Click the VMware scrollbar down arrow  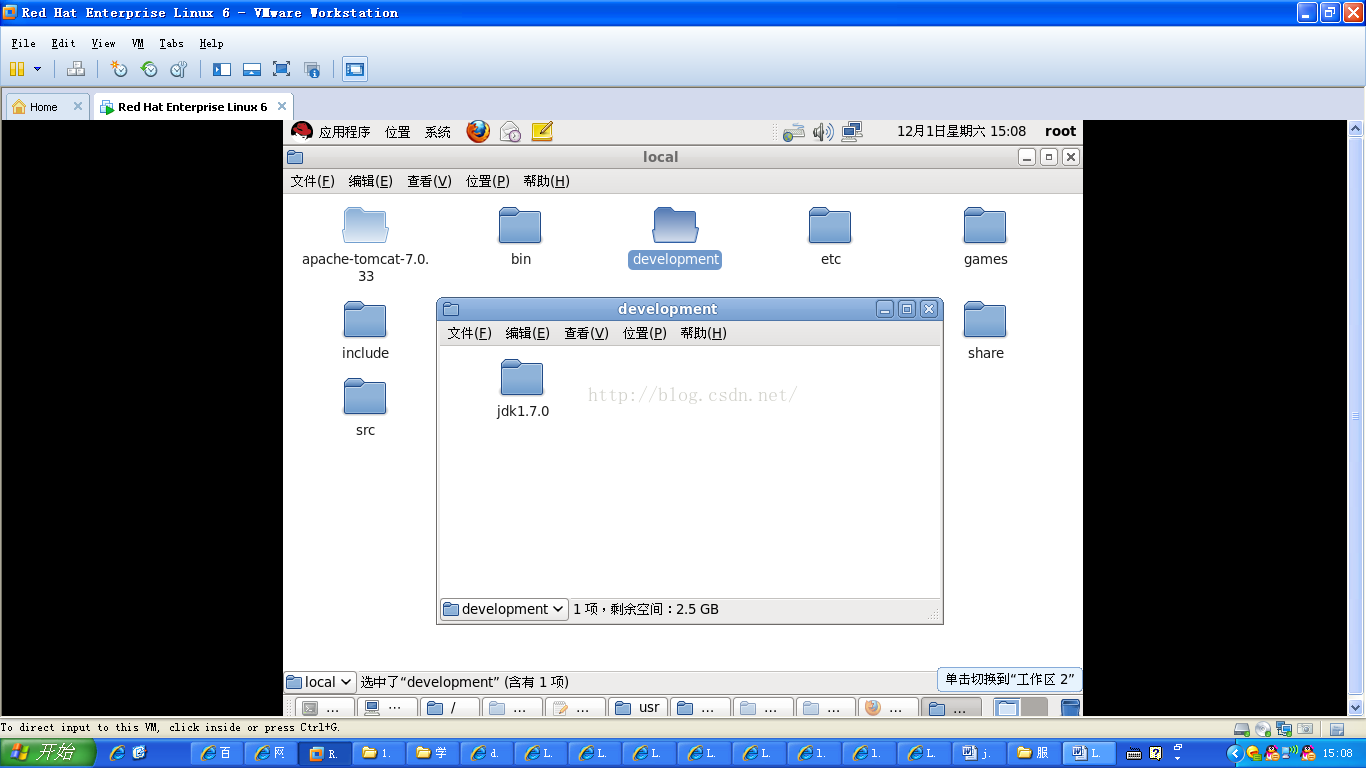coord(1357,705)
